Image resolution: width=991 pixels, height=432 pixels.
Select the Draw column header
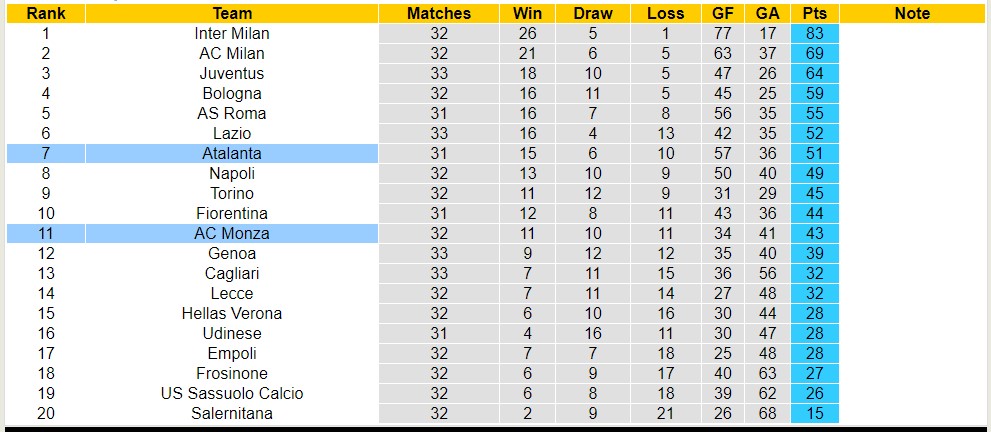[593, 14]
